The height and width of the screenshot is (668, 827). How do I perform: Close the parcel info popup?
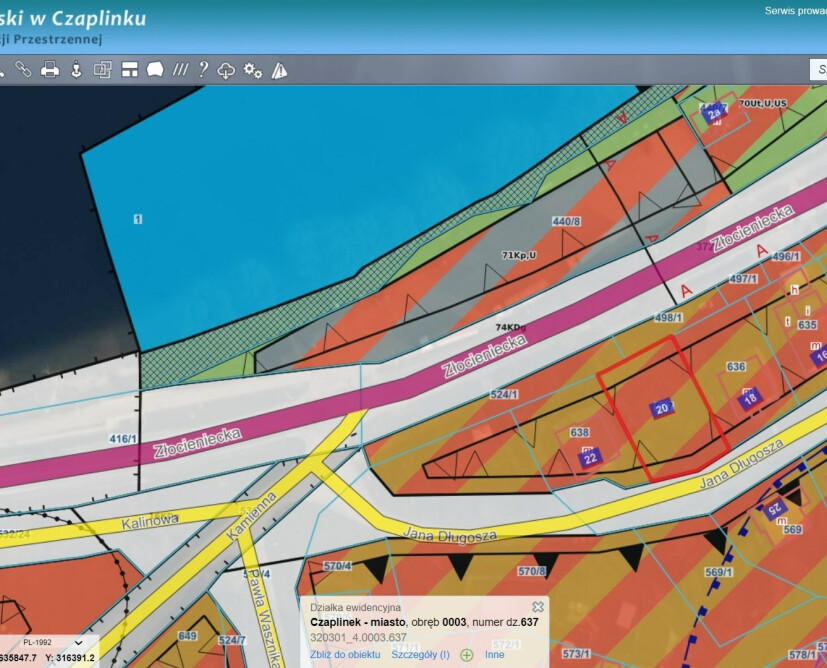[x=538, y=607]
